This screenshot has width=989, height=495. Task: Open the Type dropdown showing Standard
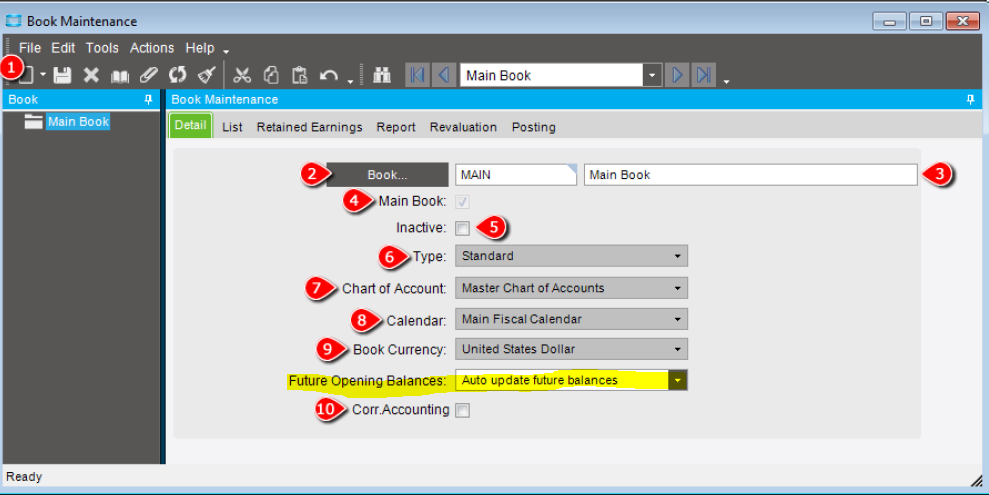(x=571, y=256)
